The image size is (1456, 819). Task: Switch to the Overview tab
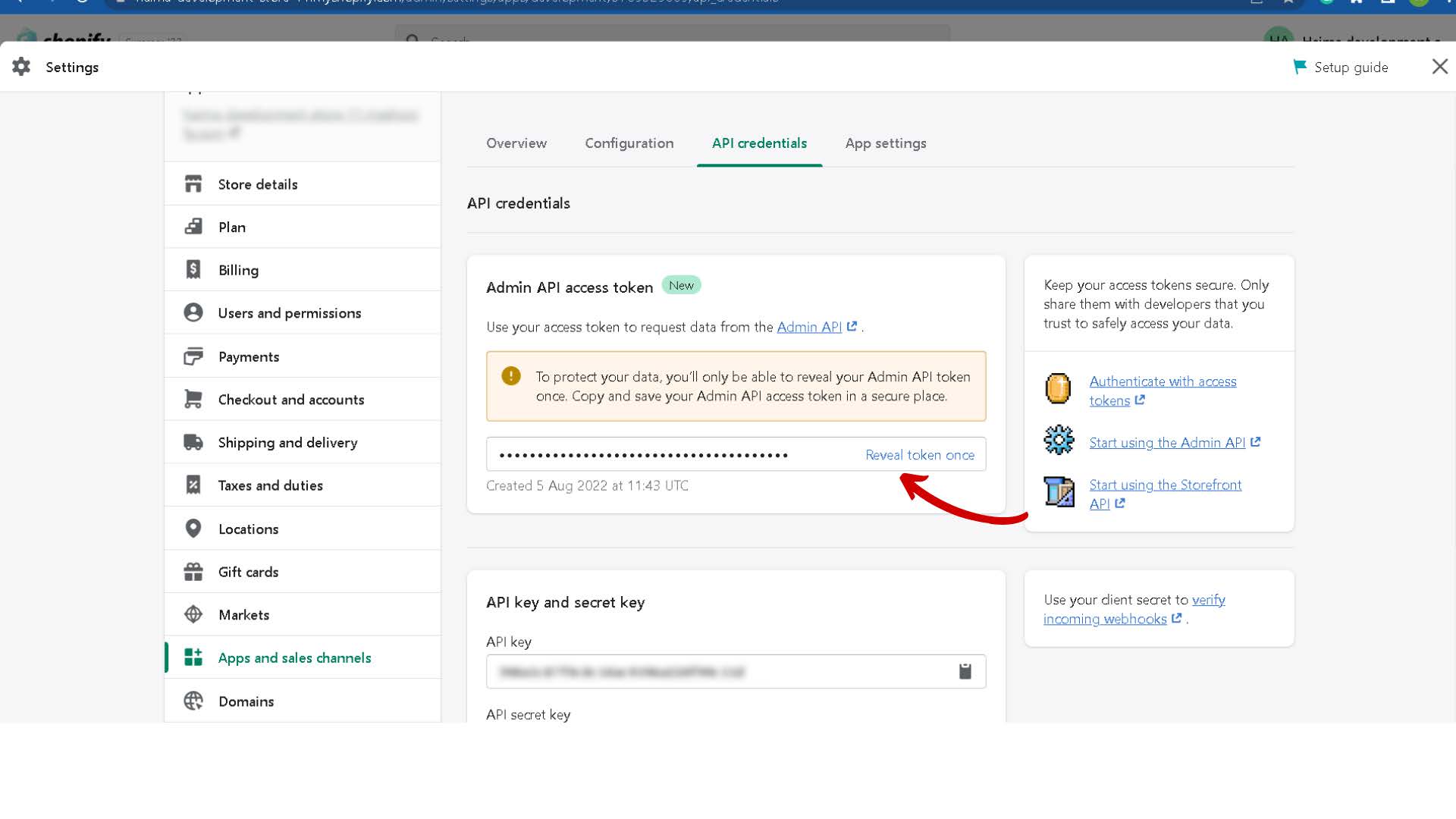coord(516,143)
